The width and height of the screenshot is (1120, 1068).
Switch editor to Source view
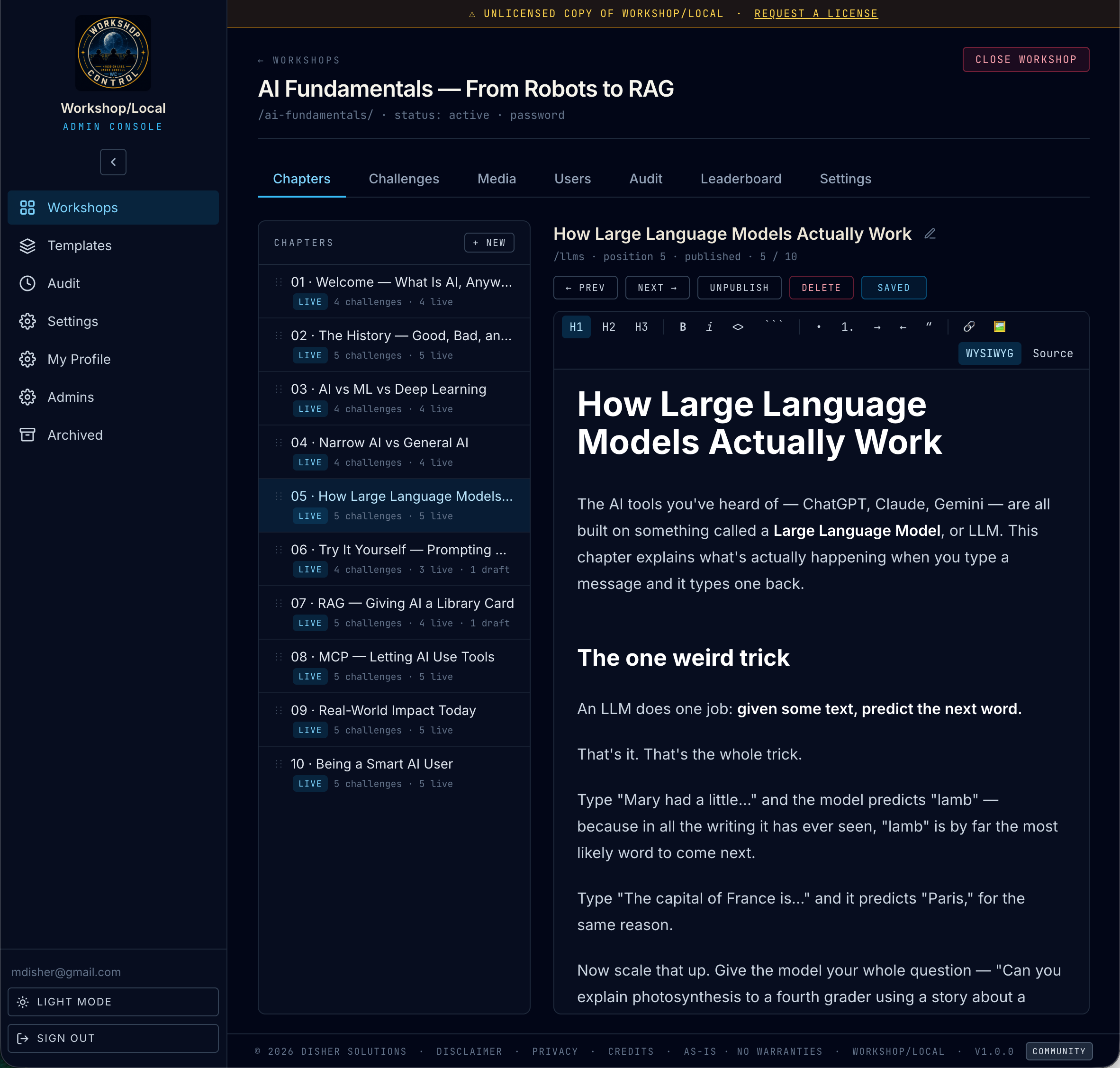coord(1052,353)
